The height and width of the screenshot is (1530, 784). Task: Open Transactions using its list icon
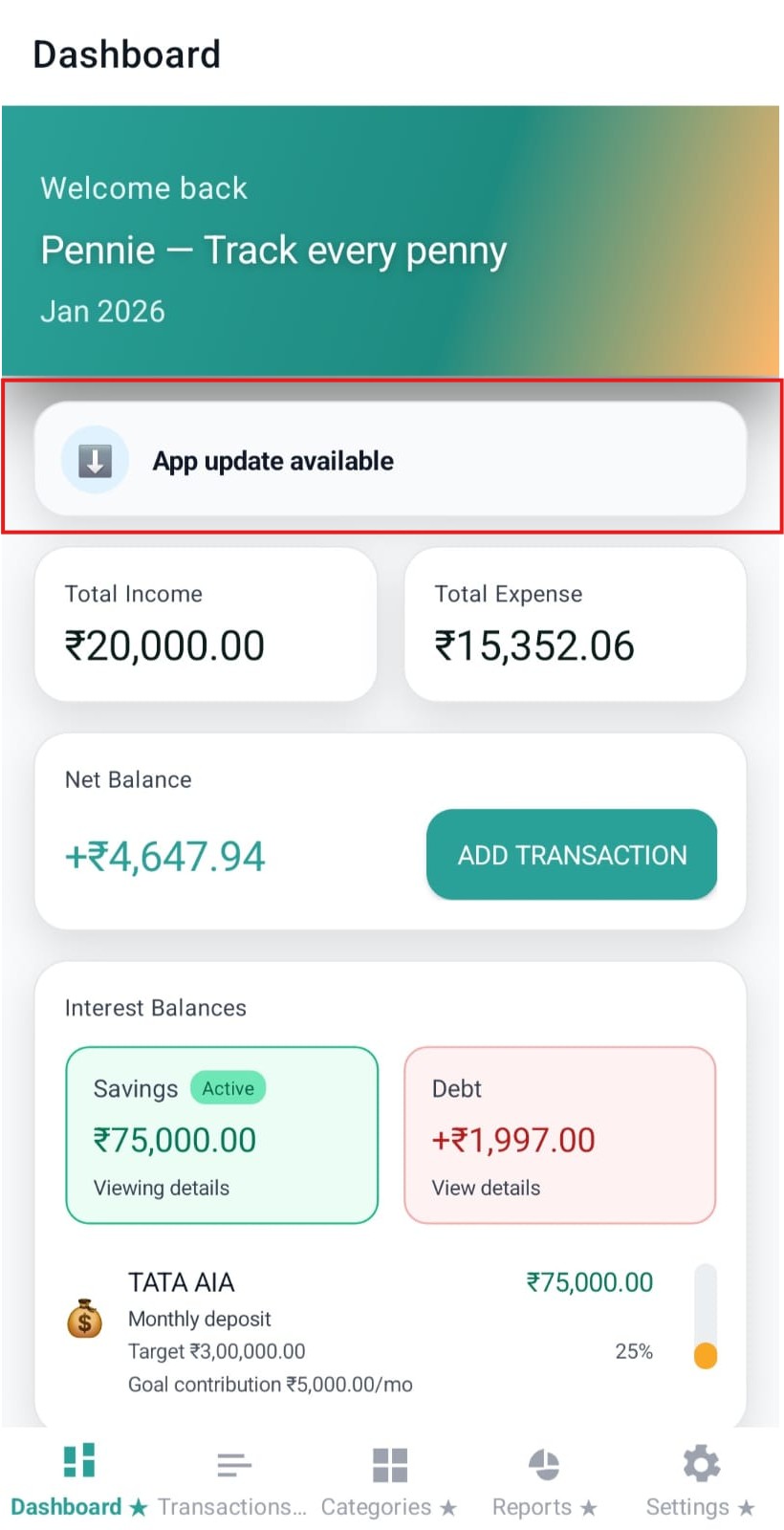(x=233, y=1463)
